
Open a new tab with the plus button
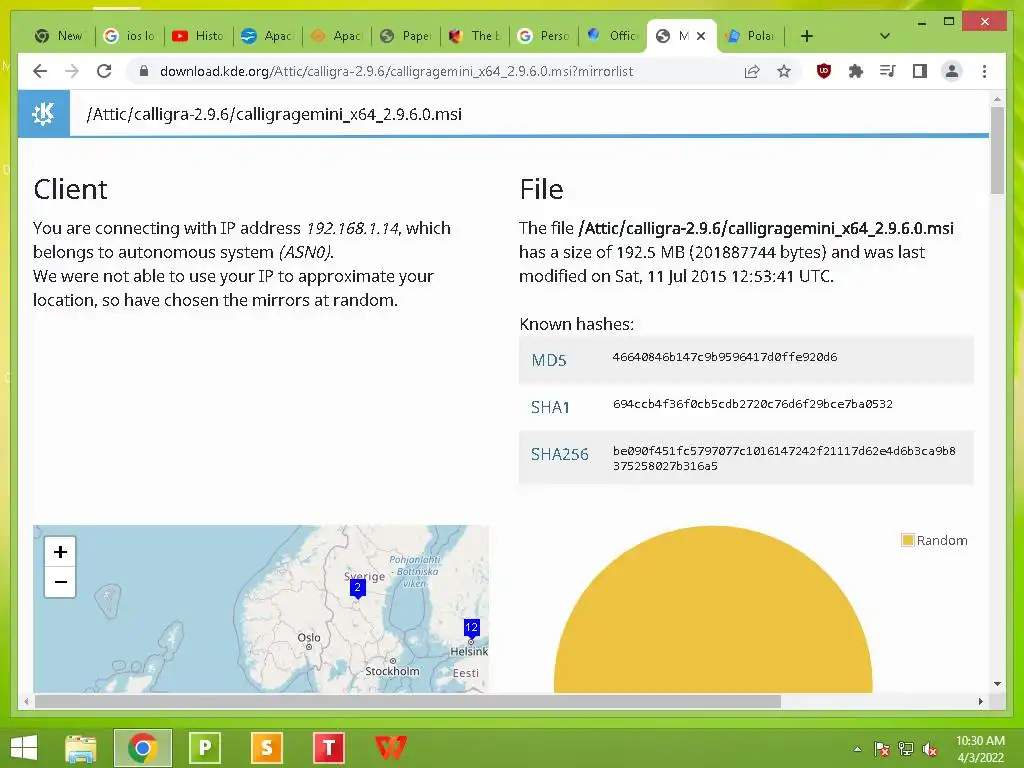click(x=807, y=36)
